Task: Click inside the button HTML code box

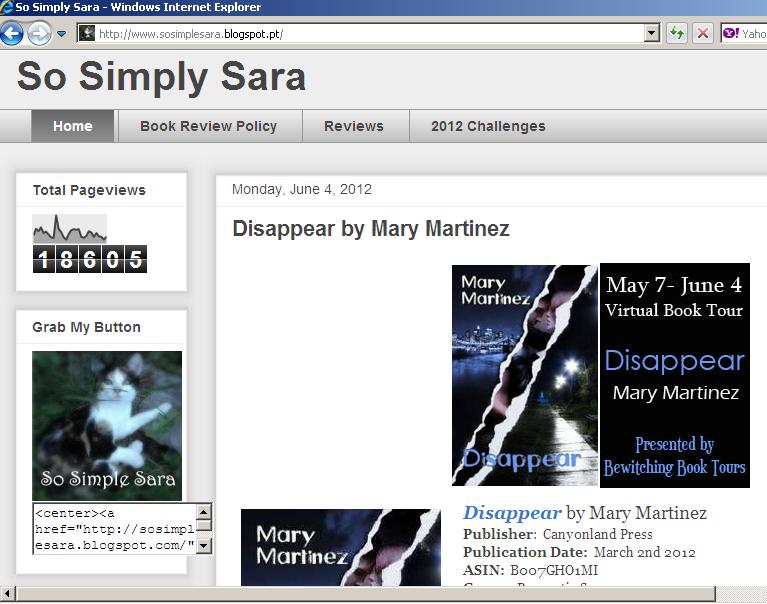Action: [114, 529]
